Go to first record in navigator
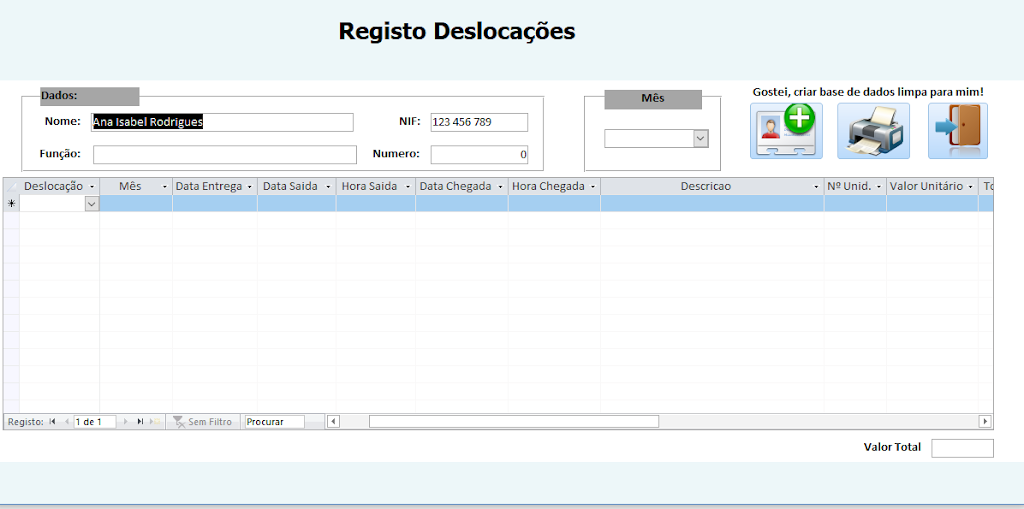Viewport: 1024px width, 509px height. pos(52,422)
